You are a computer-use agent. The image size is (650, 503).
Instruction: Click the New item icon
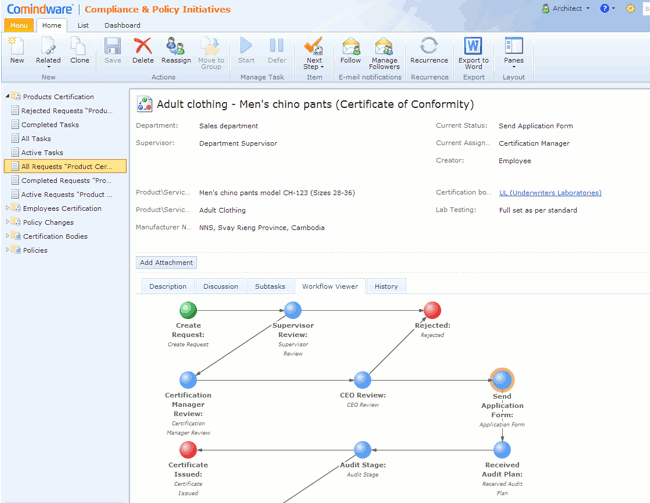point(17,46)
